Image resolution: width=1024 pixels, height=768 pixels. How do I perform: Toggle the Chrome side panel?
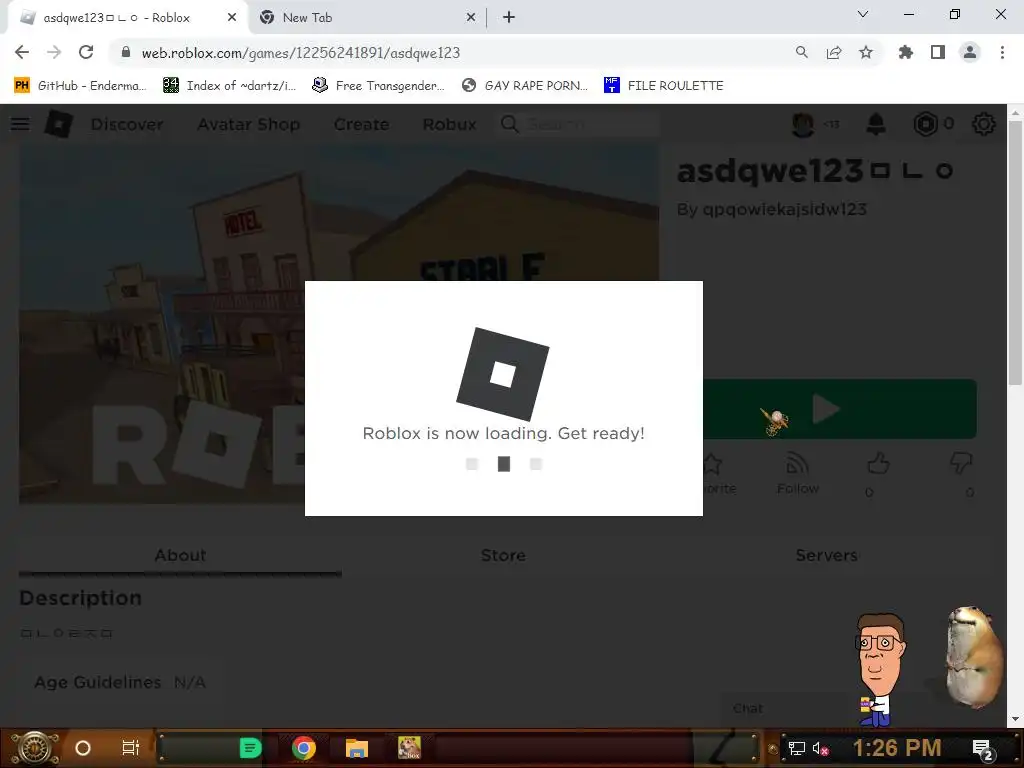coord(938,52)
